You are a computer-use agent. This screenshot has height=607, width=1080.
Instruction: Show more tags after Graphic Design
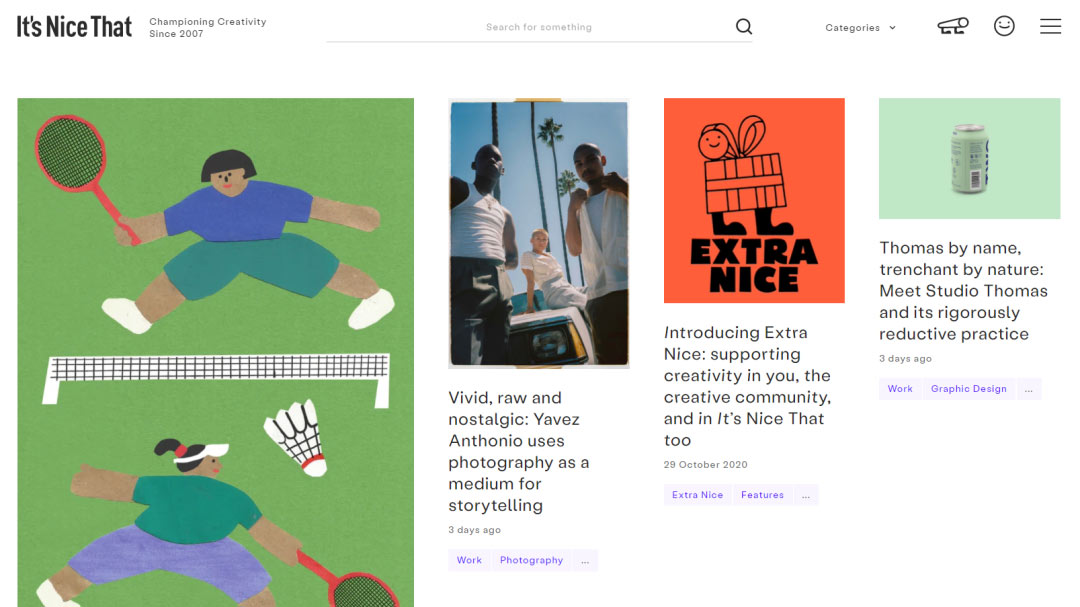(1029, 389)
